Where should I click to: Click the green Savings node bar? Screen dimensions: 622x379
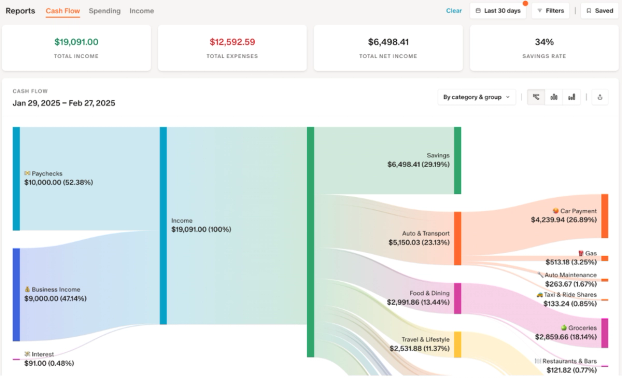coord(457,160)
